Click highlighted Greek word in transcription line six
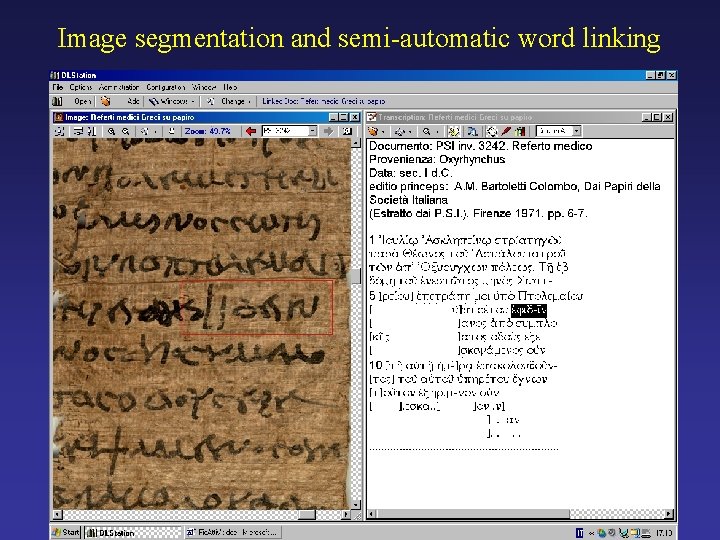The width and height of the screenshot is (720, 540). (529, 310)
